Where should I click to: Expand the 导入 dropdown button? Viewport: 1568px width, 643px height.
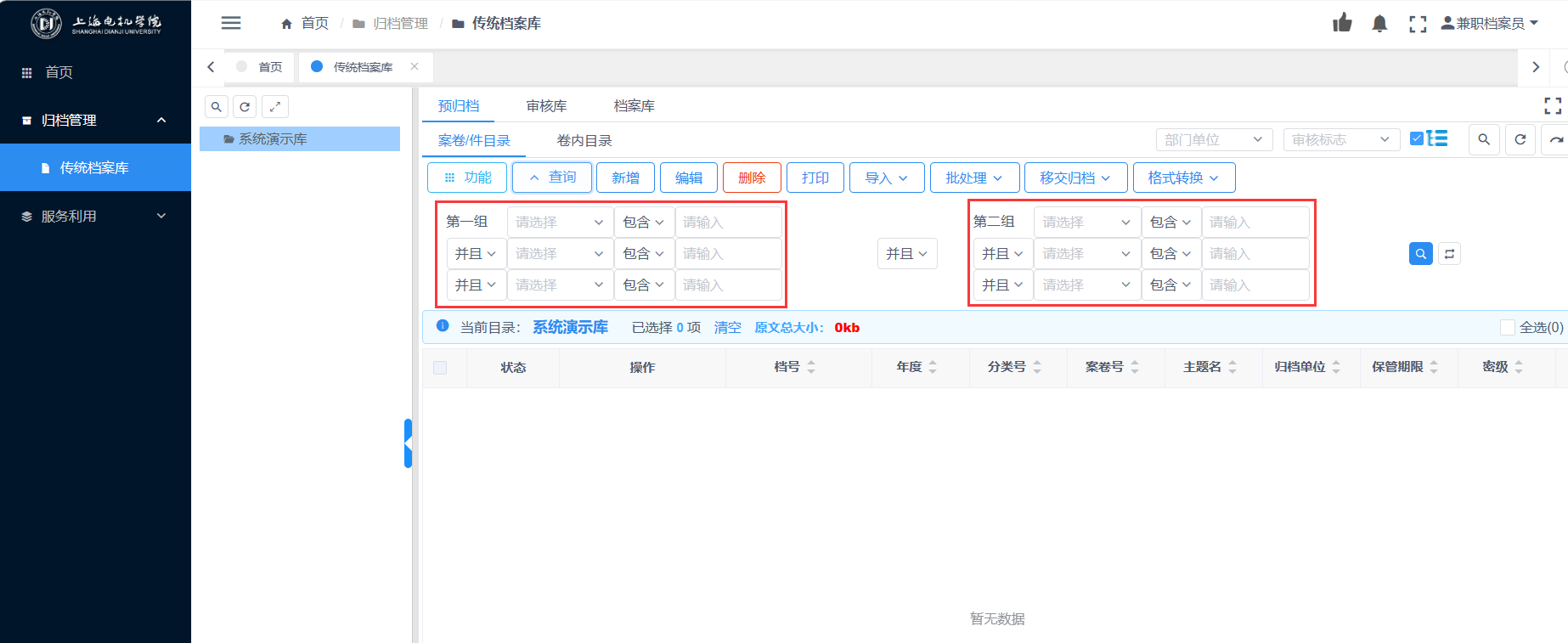click(x=886, y=178)
